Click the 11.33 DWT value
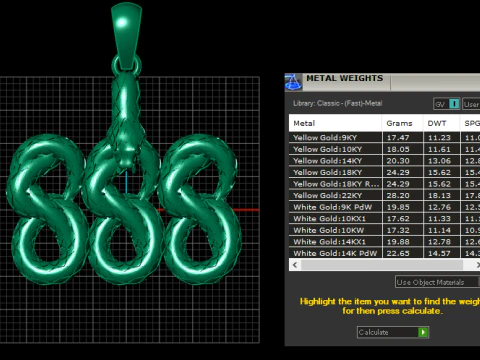Screen dimensions: 480x360 click(439, 219)
